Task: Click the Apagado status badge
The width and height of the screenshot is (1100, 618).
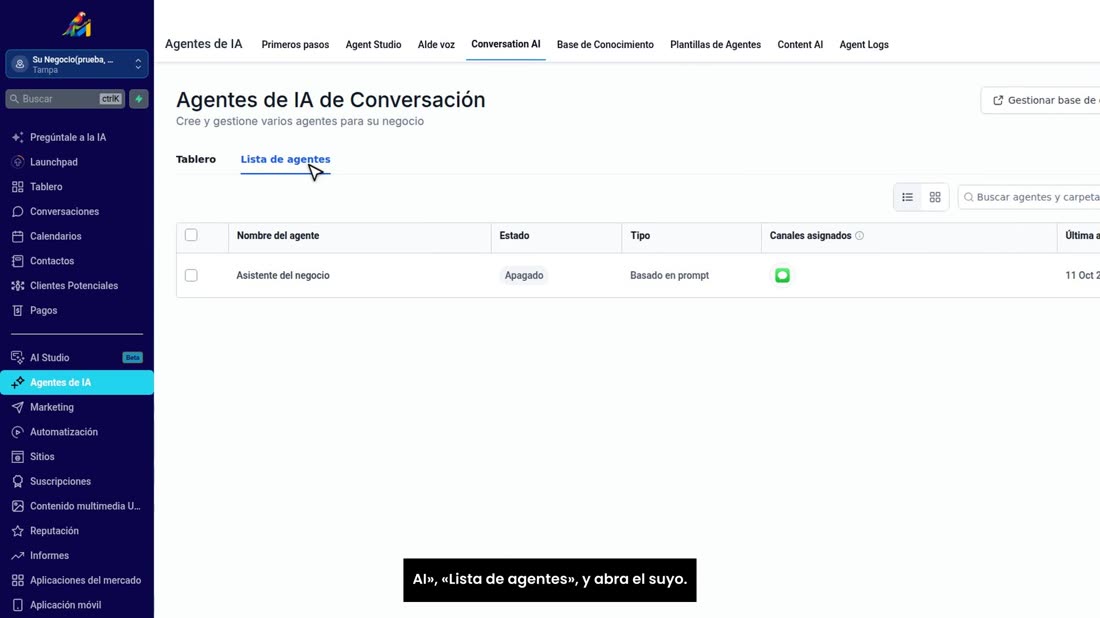Action: coord(524,275)
